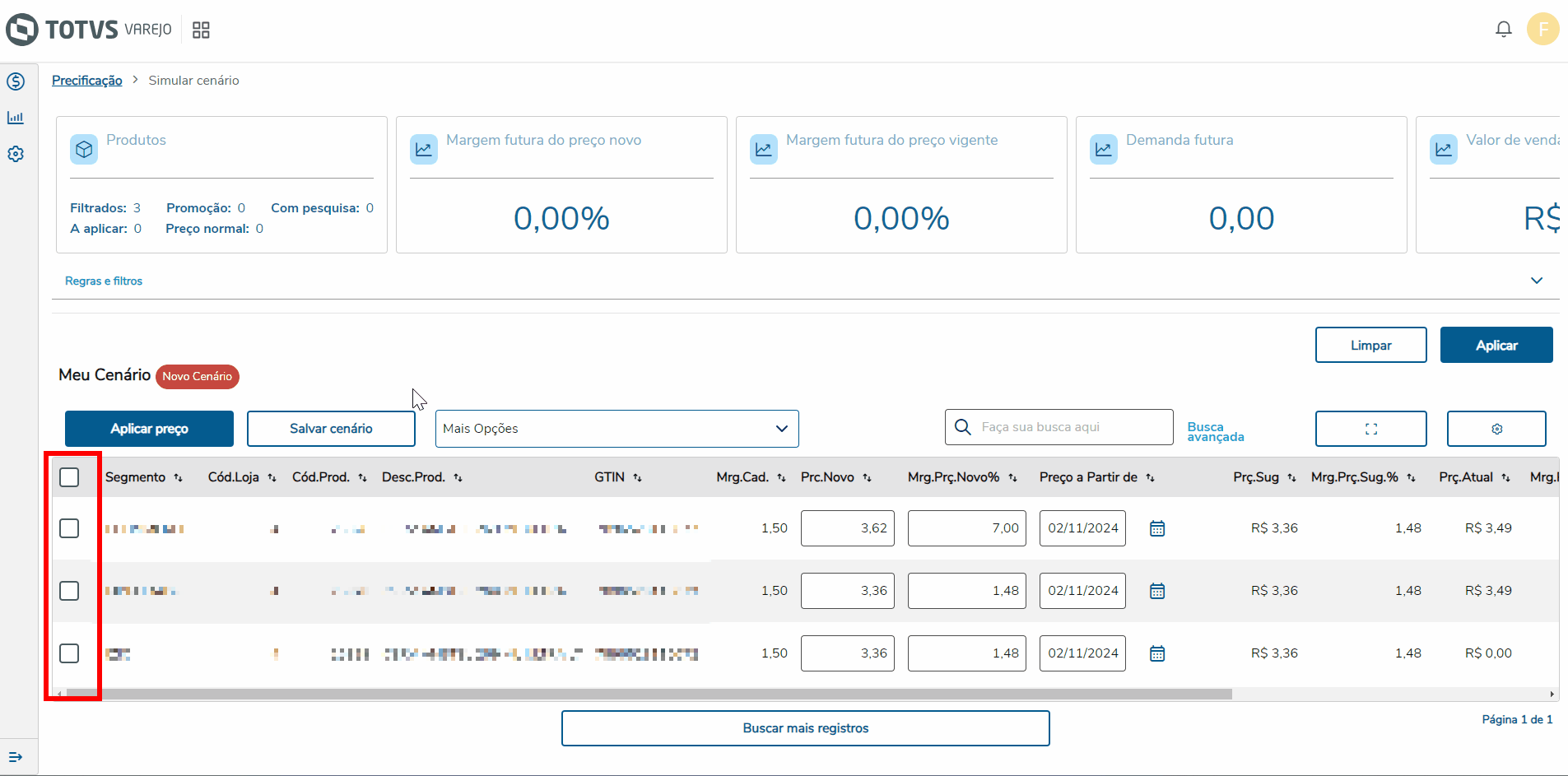
Task: Open Busca avançada link
Action: tap(1215, 432)
